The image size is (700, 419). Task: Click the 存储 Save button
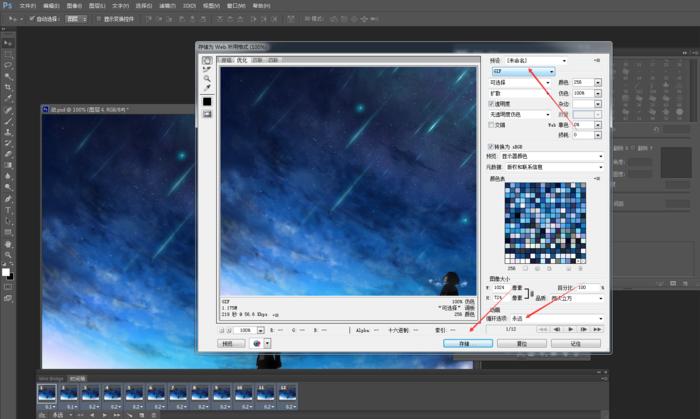tap(468, 344)
